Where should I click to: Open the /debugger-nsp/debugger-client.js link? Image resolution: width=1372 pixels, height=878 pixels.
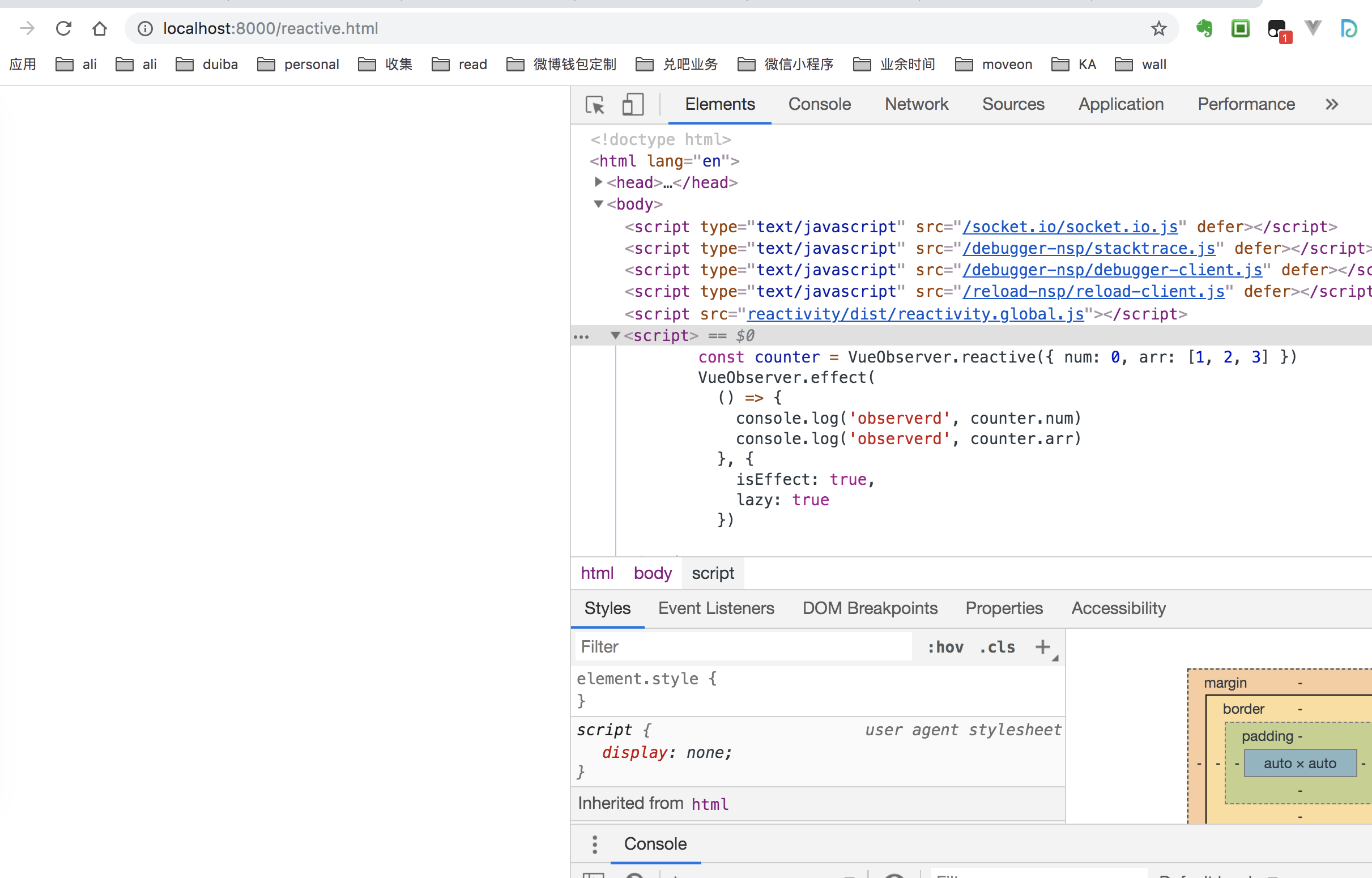(x=1112, y=270)
